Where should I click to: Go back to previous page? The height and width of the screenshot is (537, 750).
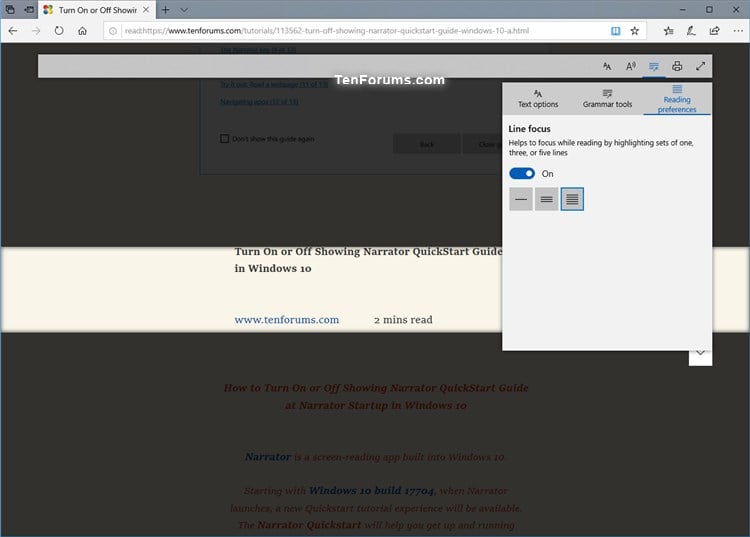(13, 31)
